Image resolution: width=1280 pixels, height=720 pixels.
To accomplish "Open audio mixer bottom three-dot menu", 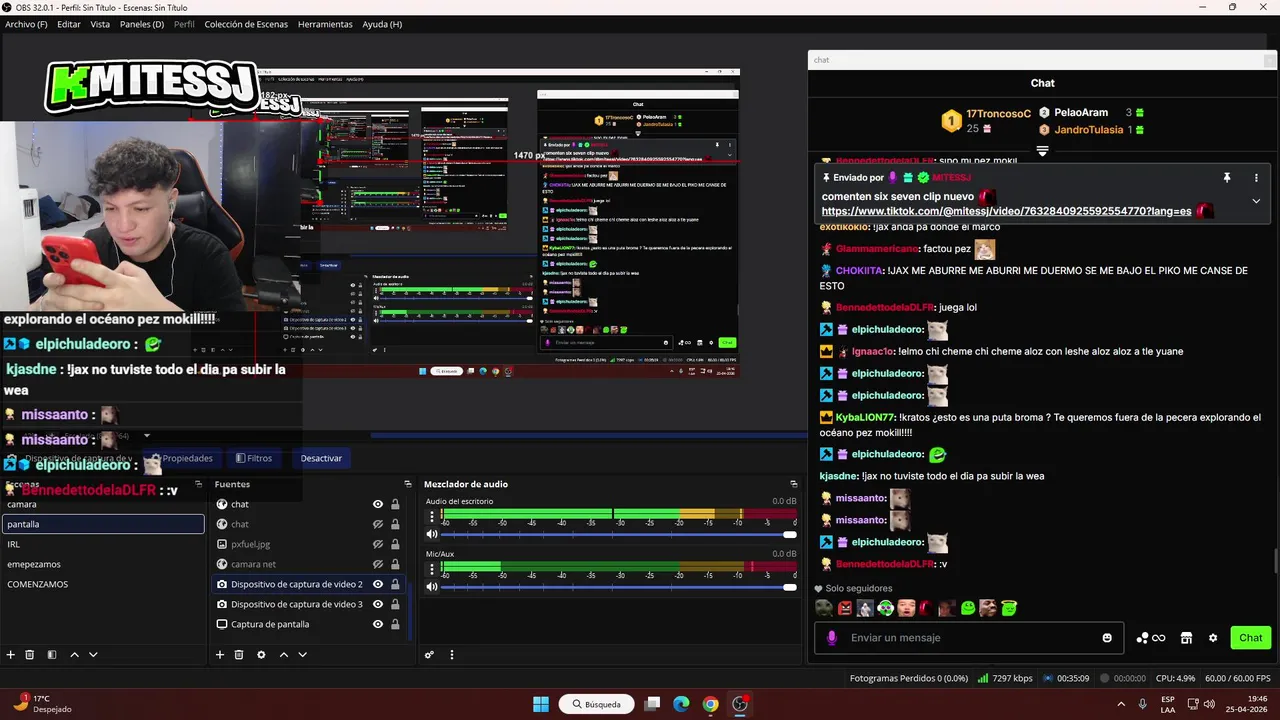I will (x=451, y=655).
